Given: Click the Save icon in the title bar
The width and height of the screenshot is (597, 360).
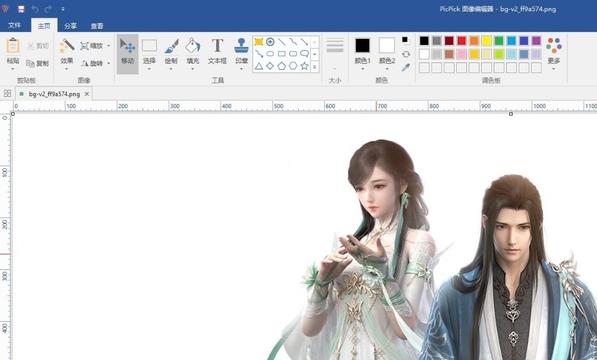Looking at the screenshot, I should [x=21, y=9].
